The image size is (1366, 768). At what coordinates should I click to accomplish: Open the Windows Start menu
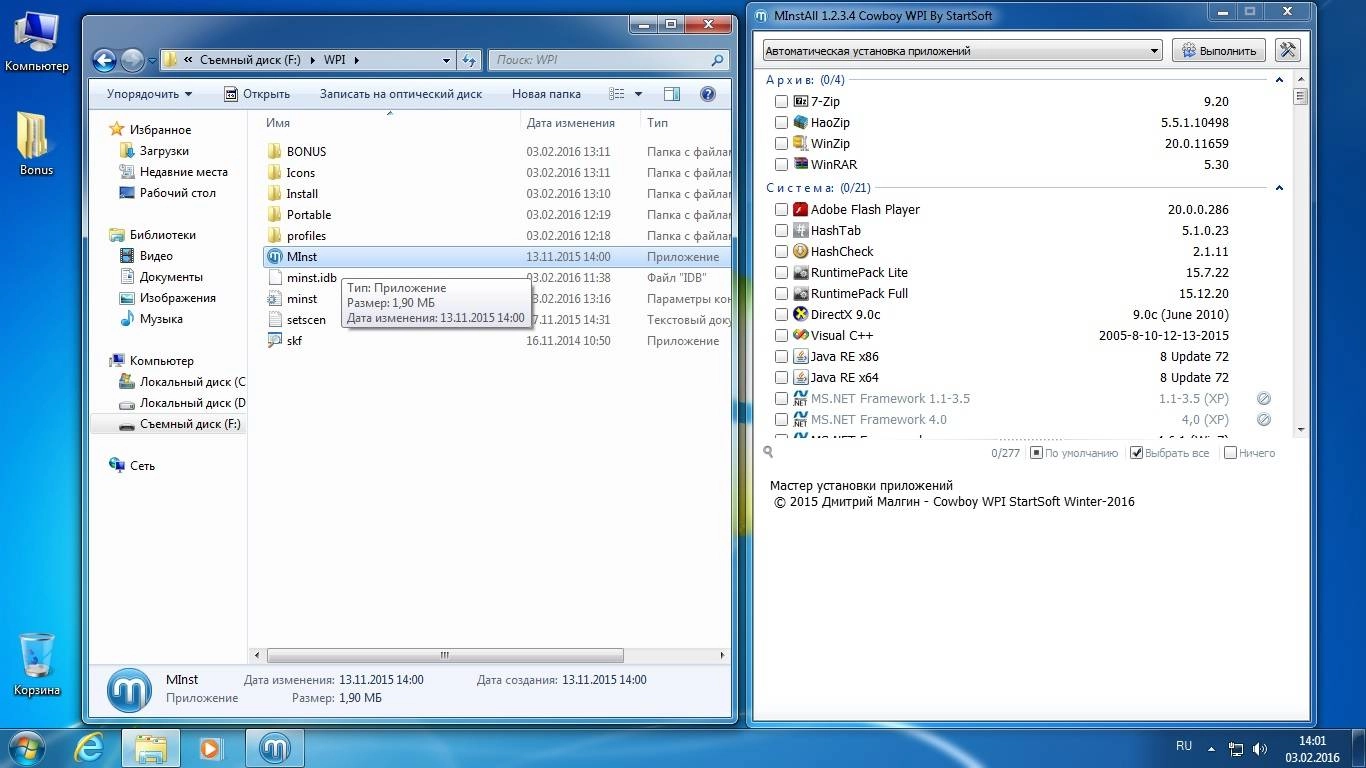(x=27, y=747)
